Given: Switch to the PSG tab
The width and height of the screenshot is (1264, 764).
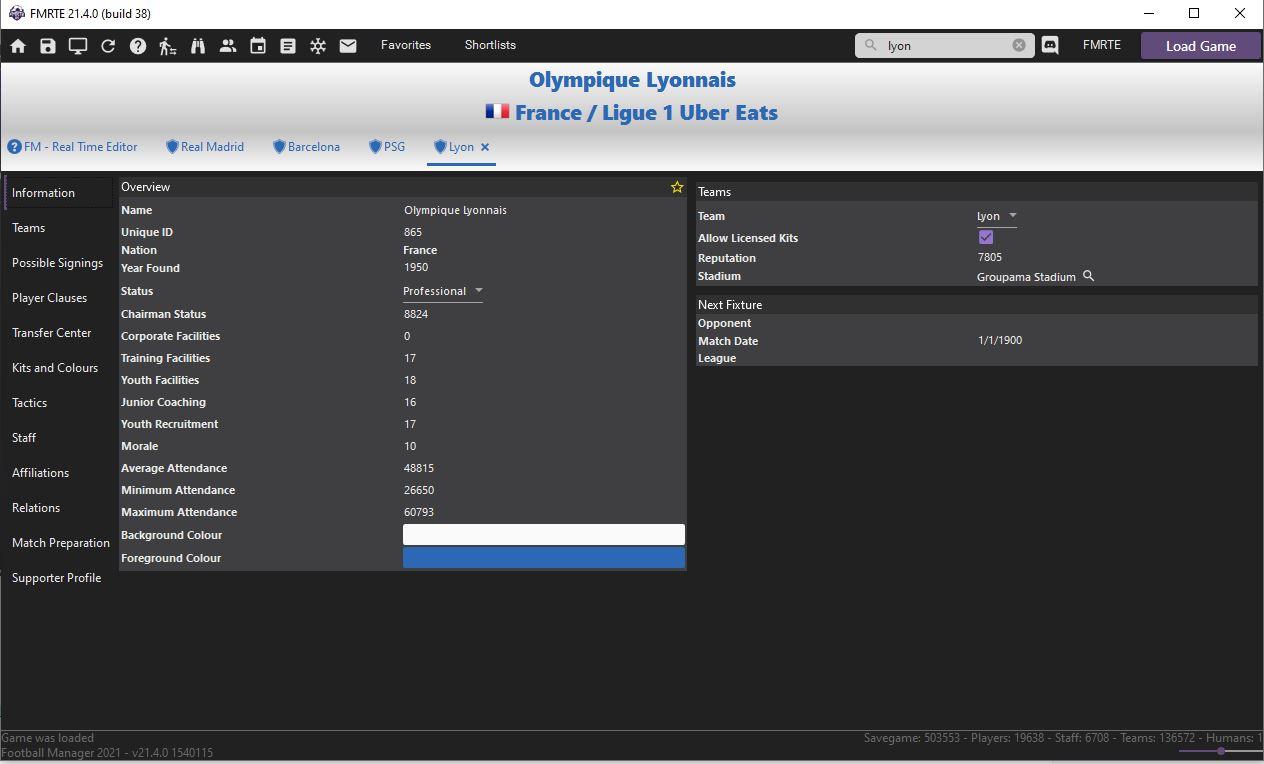Looking at the screenshot, I should [x=387, y=147].
